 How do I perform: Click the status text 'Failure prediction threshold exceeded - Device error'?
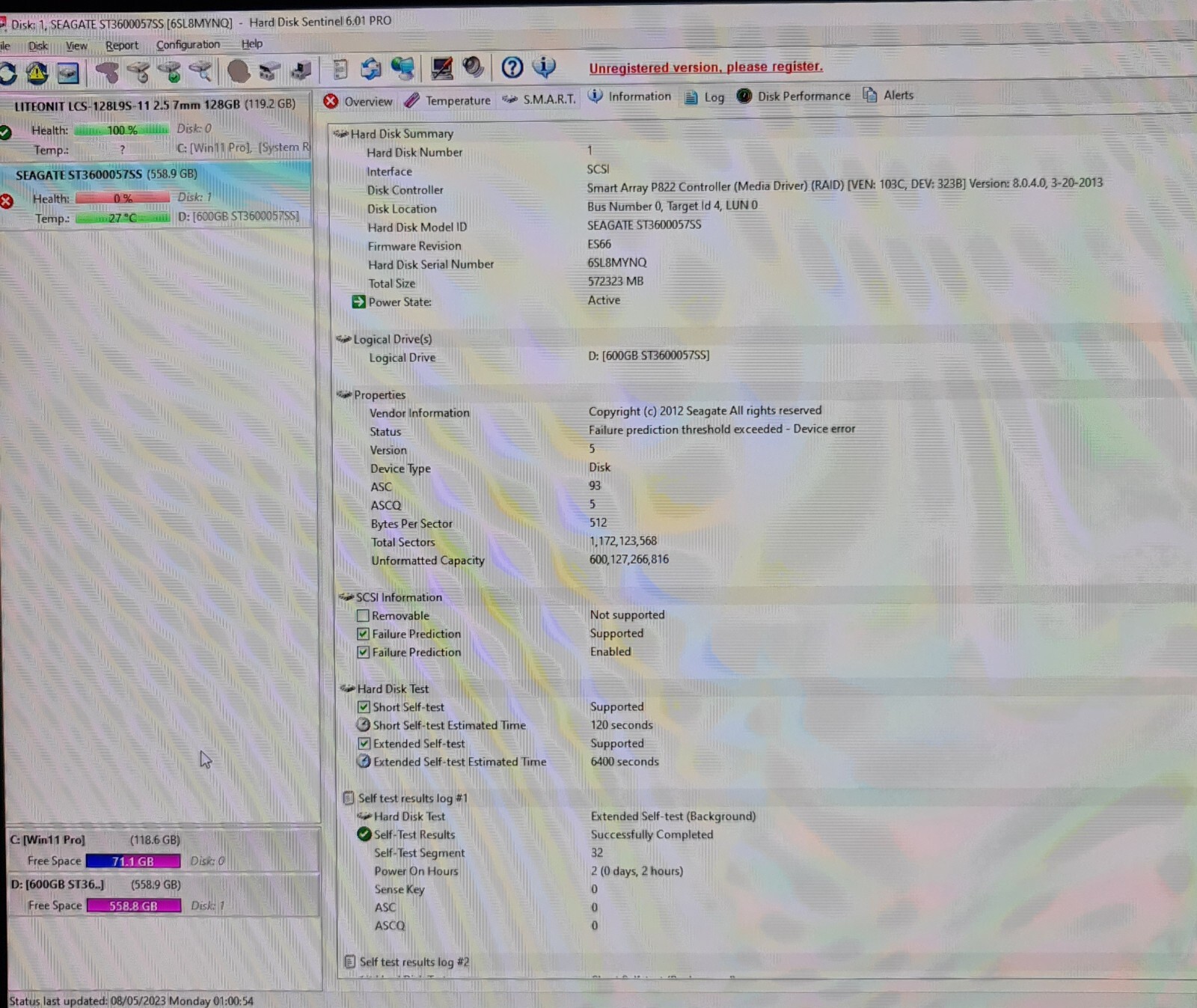[722, 429]
